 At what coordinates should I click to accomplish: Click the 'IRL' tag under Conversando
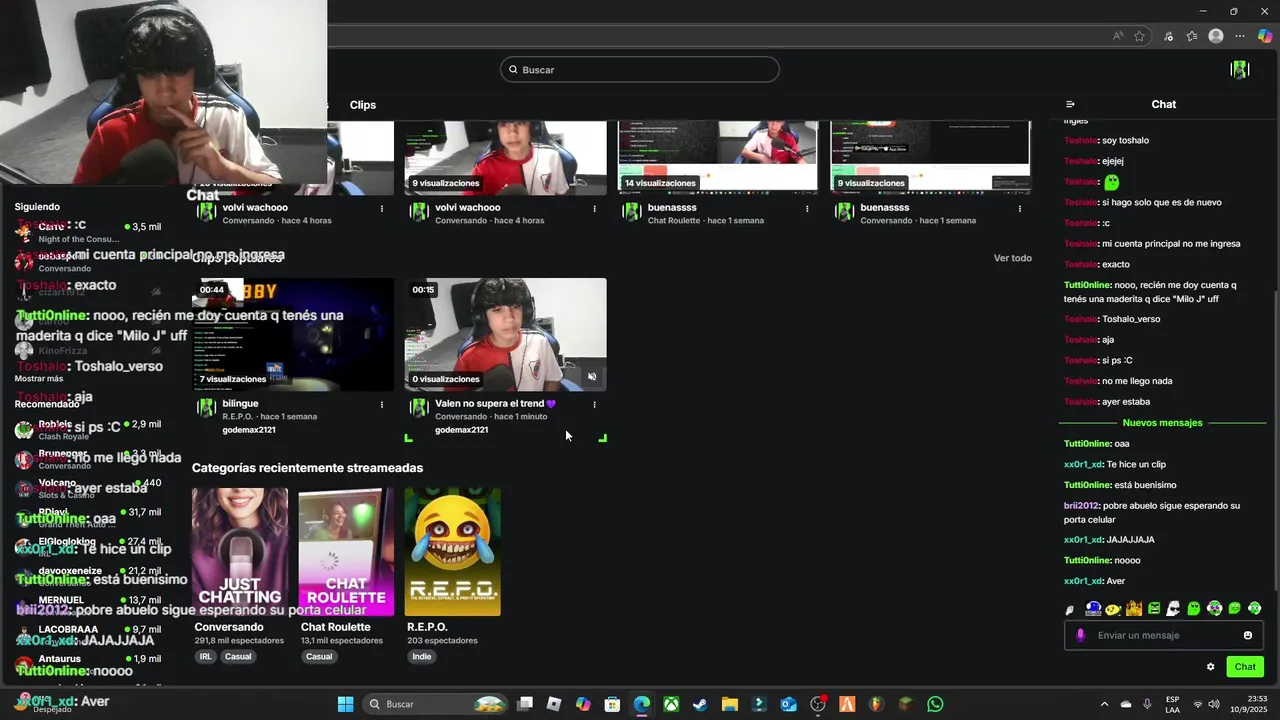coord(205,657)
